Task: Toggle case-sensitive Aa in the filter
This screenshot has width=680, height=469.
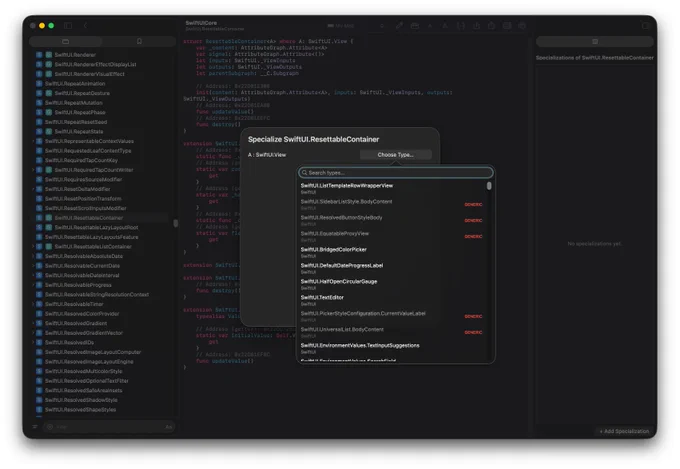Action: tap(169, 427)
